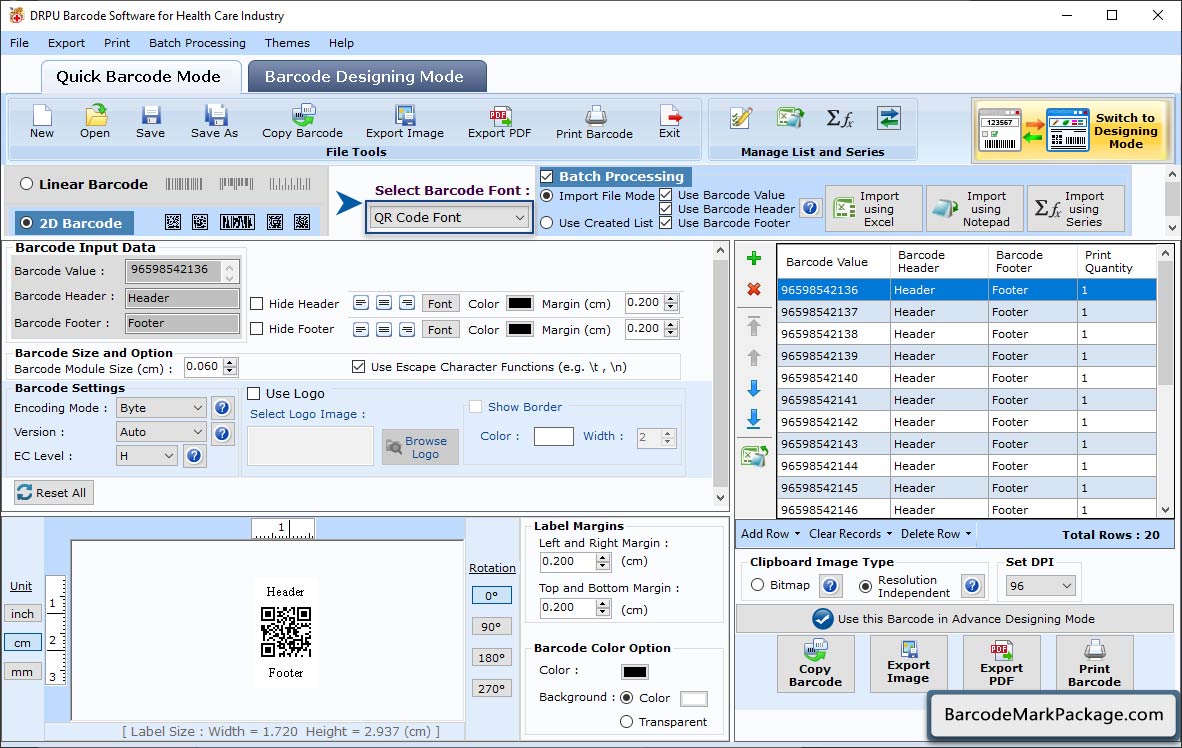Select Linear Barcode radio button
The image size is (1182, 748).
pos(26,184)
